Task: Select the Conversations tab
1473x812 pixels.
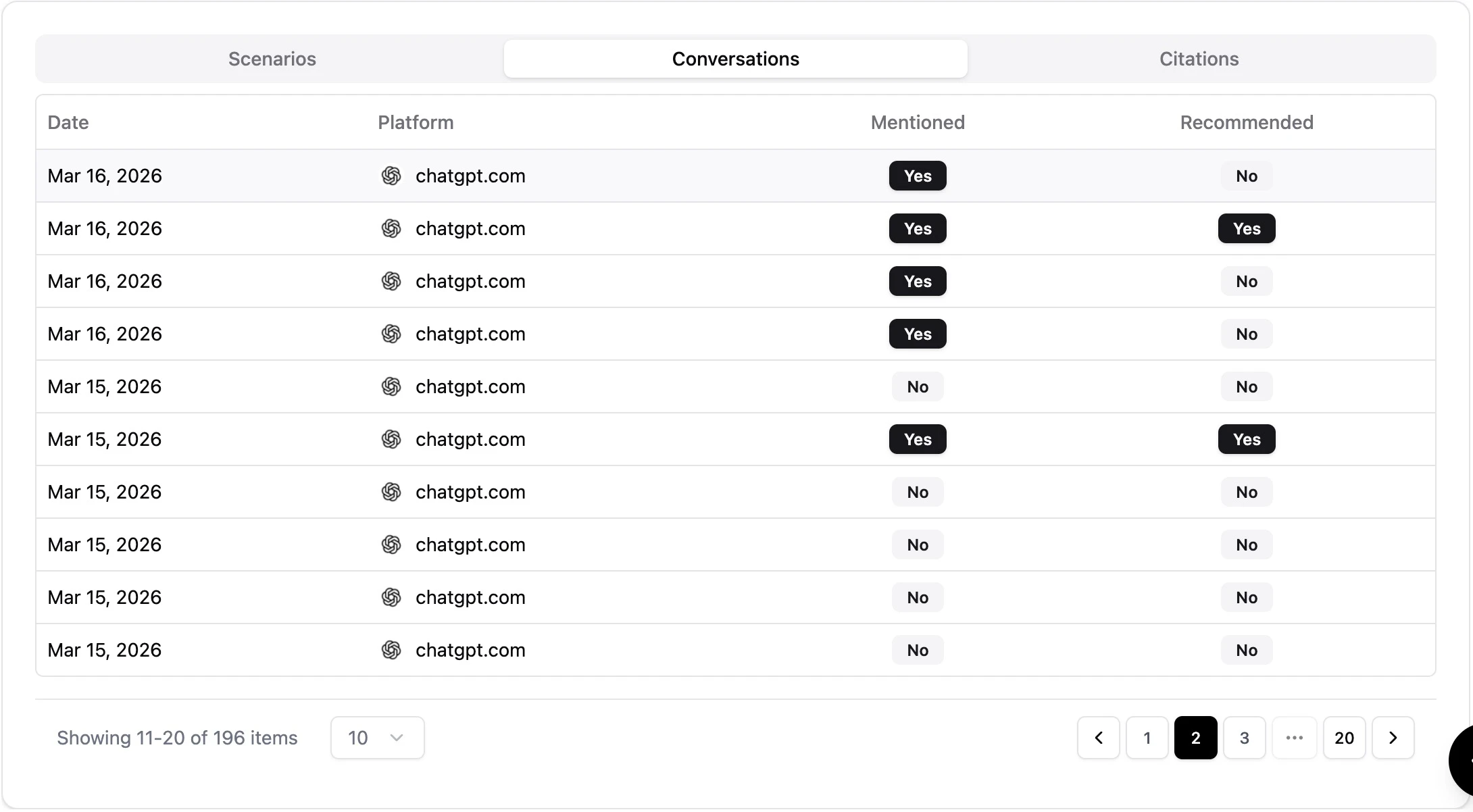Action: tap(735, 59)
